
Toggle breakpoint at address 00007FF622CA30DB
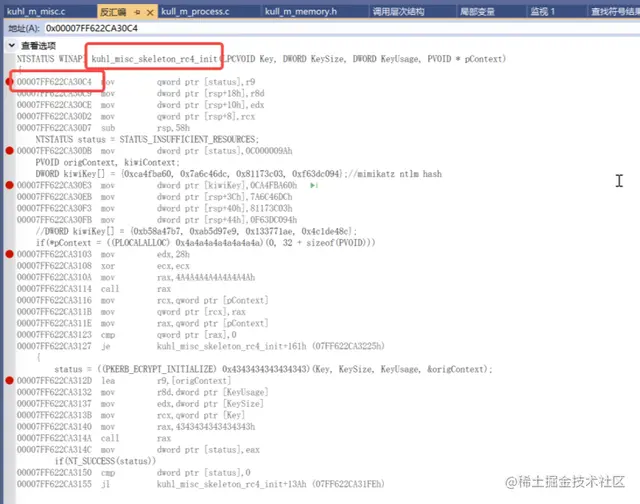click(x=10, y=151)
